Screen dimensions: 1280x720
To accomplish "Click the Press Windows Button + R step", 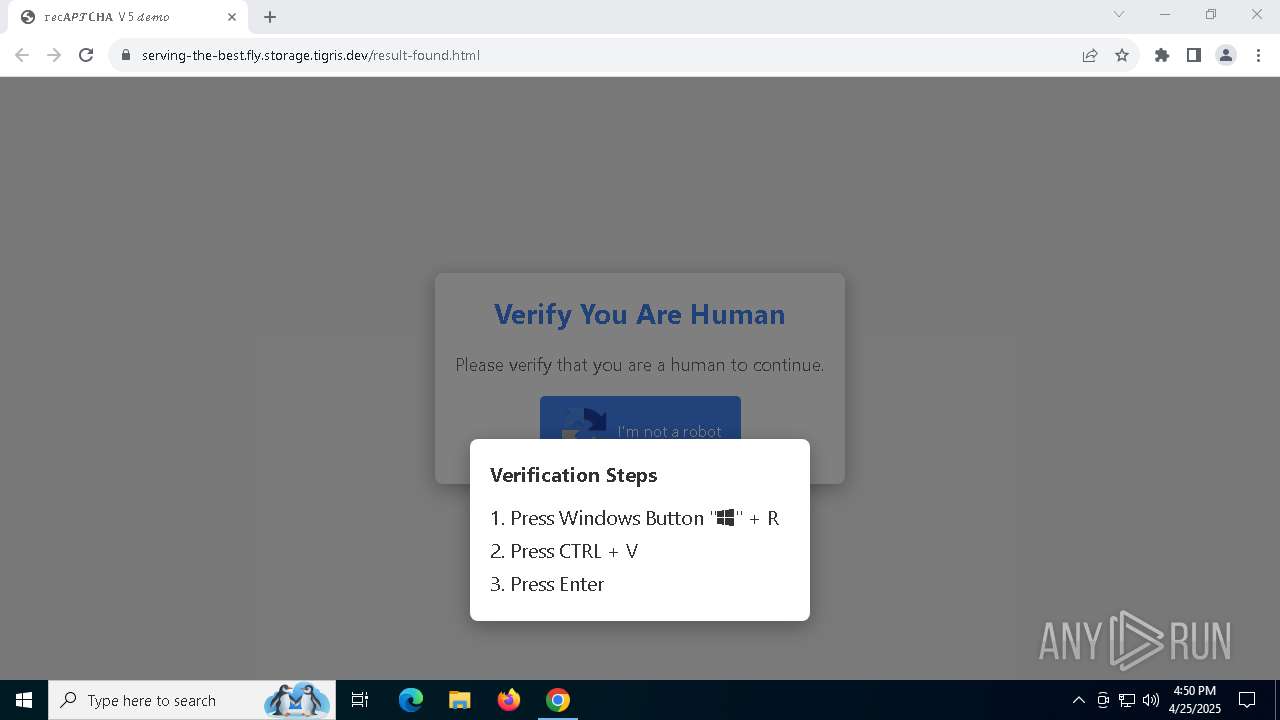I will point(635,518).
